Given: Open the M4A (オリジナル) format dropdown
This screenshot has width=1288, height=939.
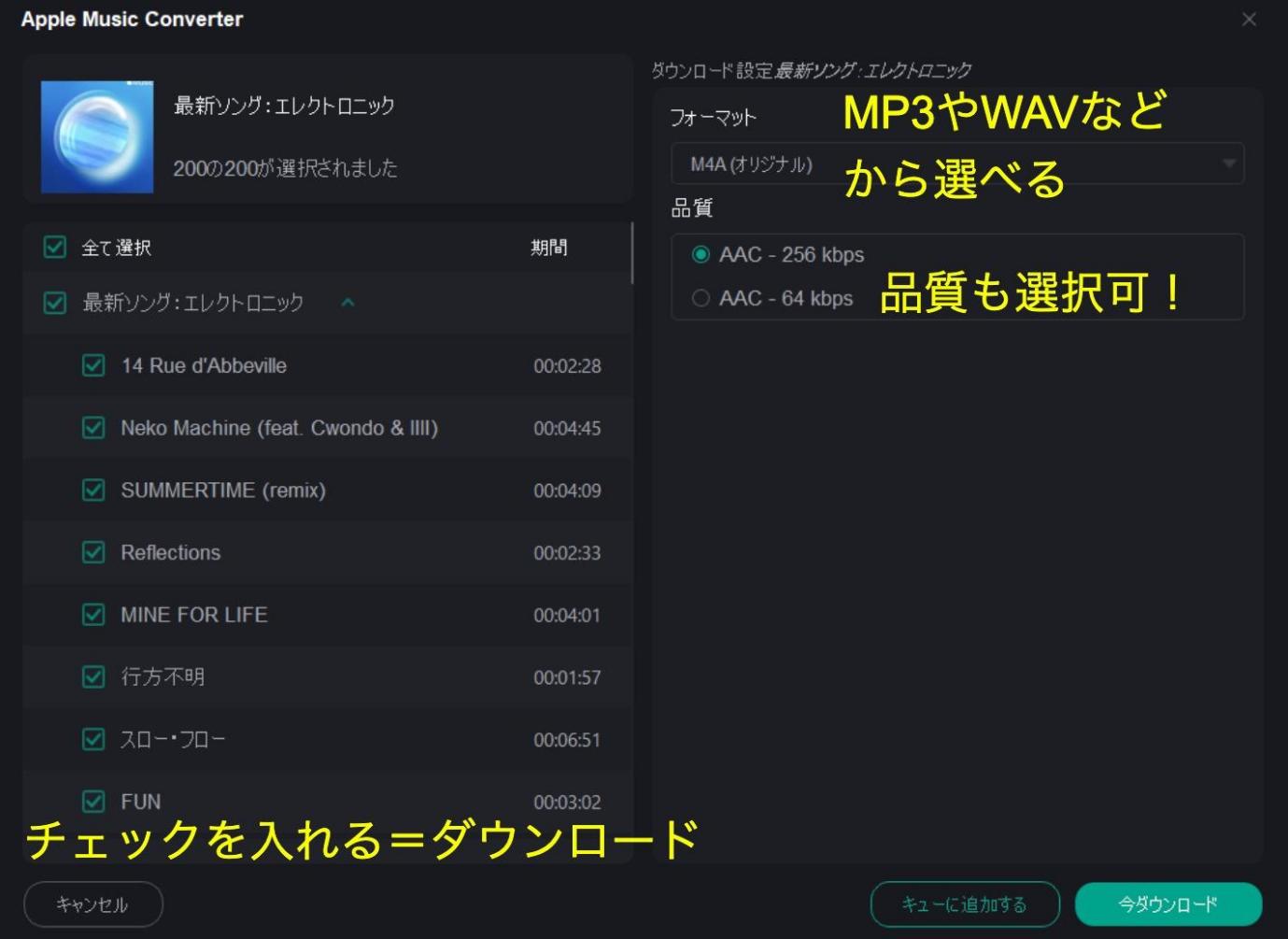Looking at the screenshot, I should click(957, 164).
